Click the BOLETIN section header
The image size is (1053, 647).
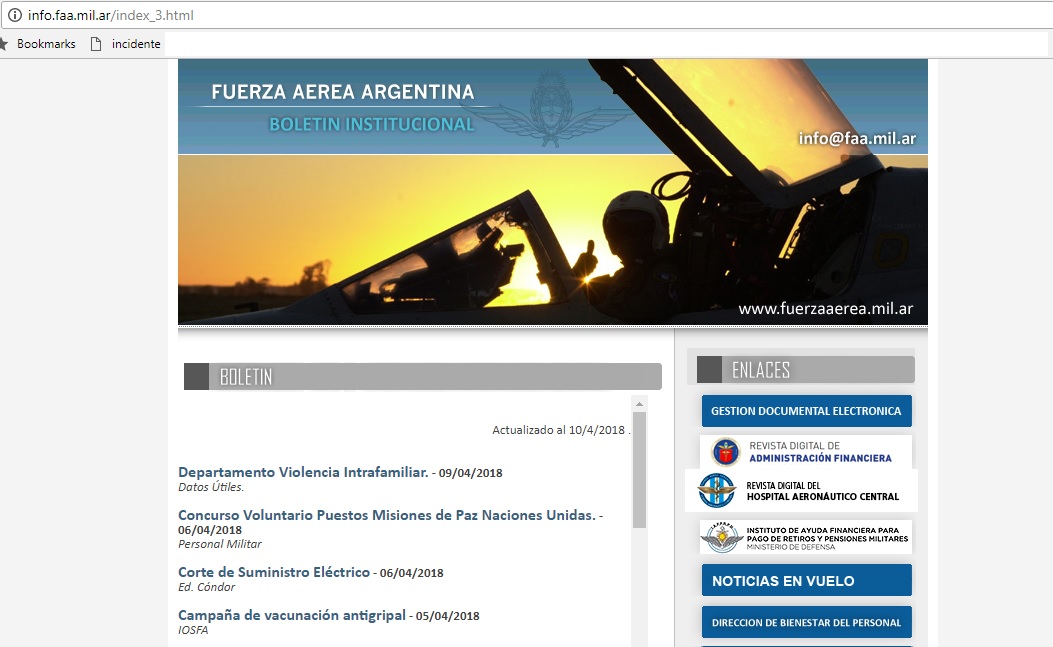coord(423,377)
